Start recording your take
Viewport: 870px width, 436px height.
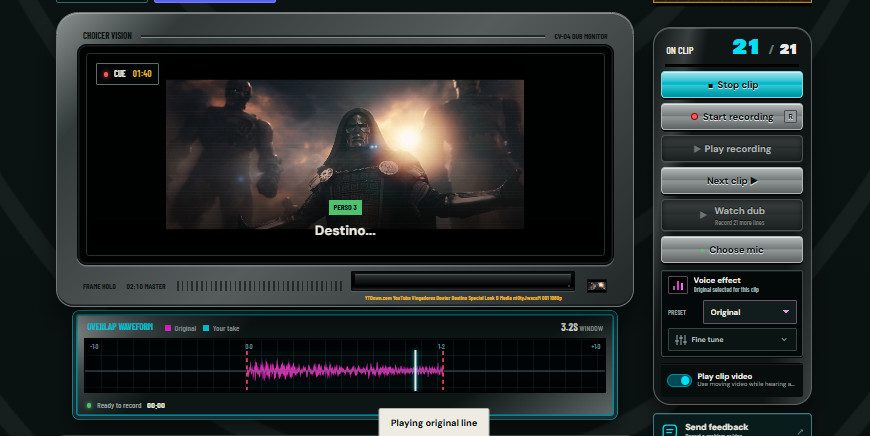point(731,116)
